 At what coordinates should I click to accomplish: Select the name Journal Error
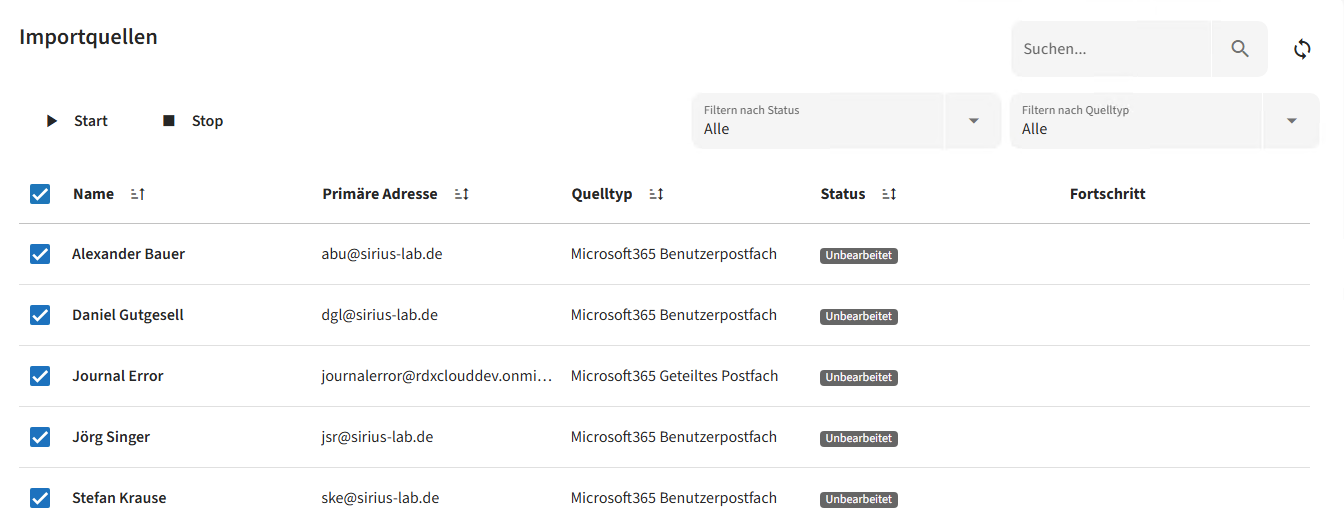click(118, 376)
